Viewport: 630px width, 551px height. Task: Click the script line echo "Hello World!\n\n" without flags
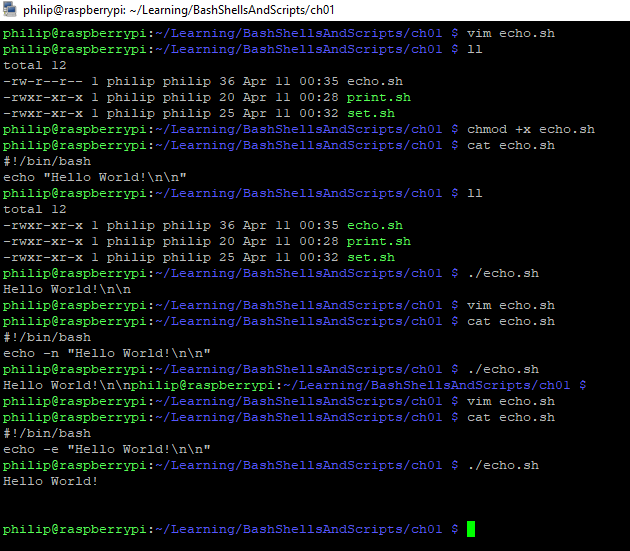(94, 177)
